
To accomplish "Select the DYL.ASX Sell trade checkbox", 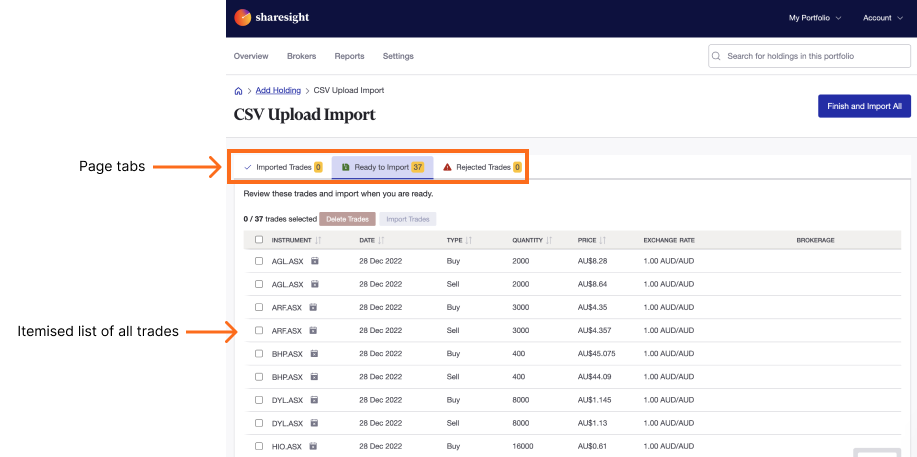I will point(259,423).
